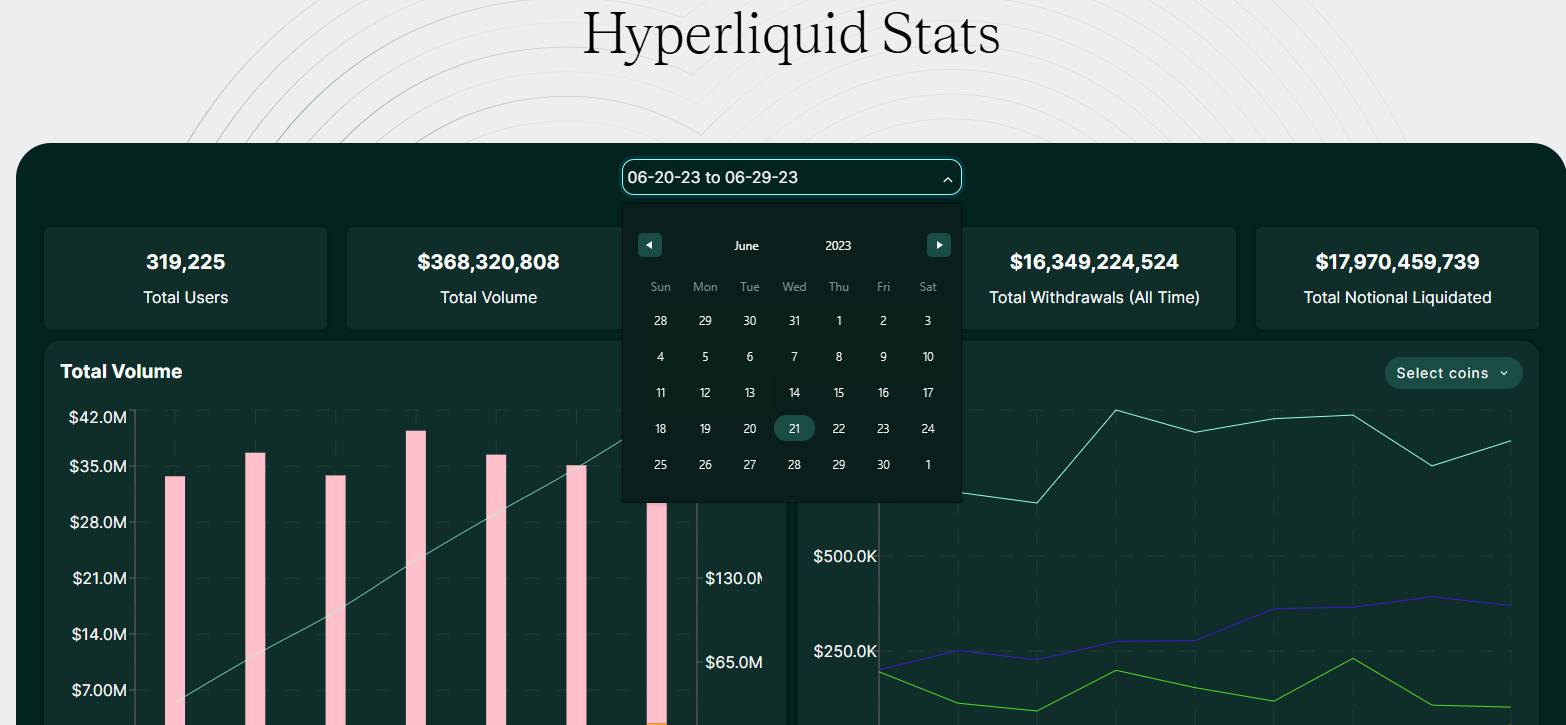Viewport: 1566px width, 725px height.
Task: Select June 21 in the calendar
Action: pyautogui.click(x=794, y=428)
